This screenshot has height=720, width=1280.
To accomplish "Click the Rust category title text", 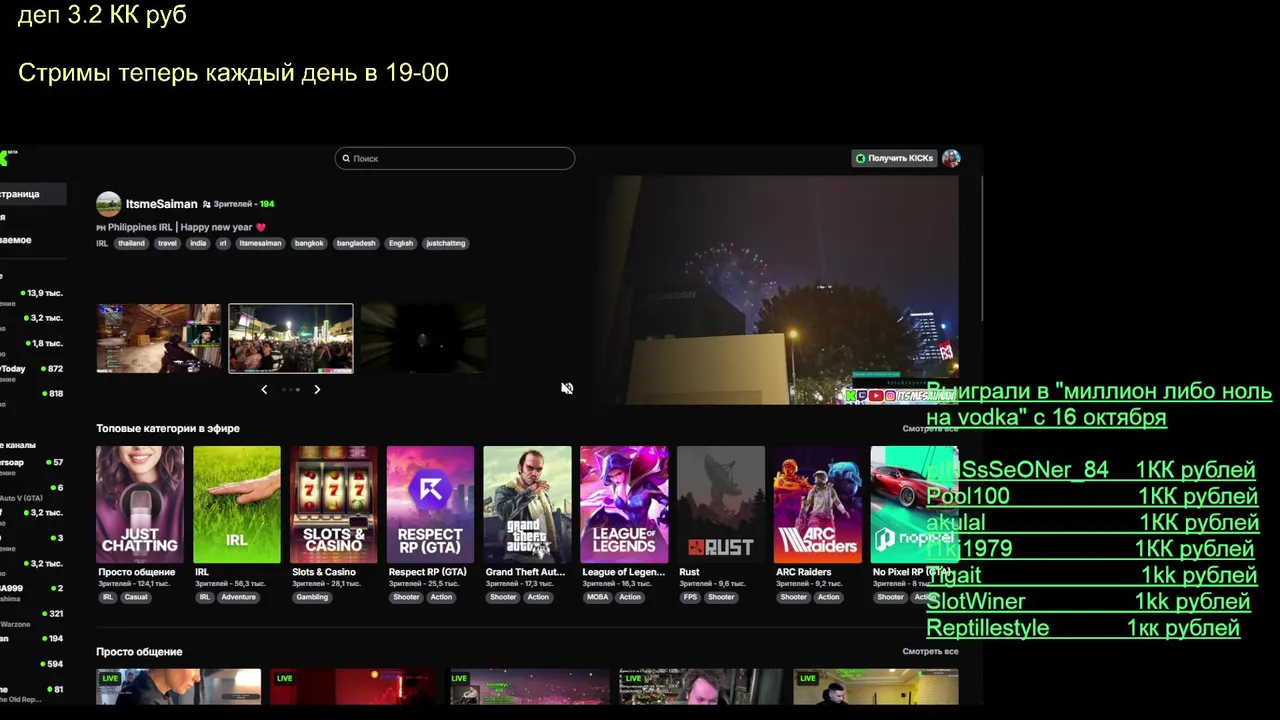I will 690,573.
